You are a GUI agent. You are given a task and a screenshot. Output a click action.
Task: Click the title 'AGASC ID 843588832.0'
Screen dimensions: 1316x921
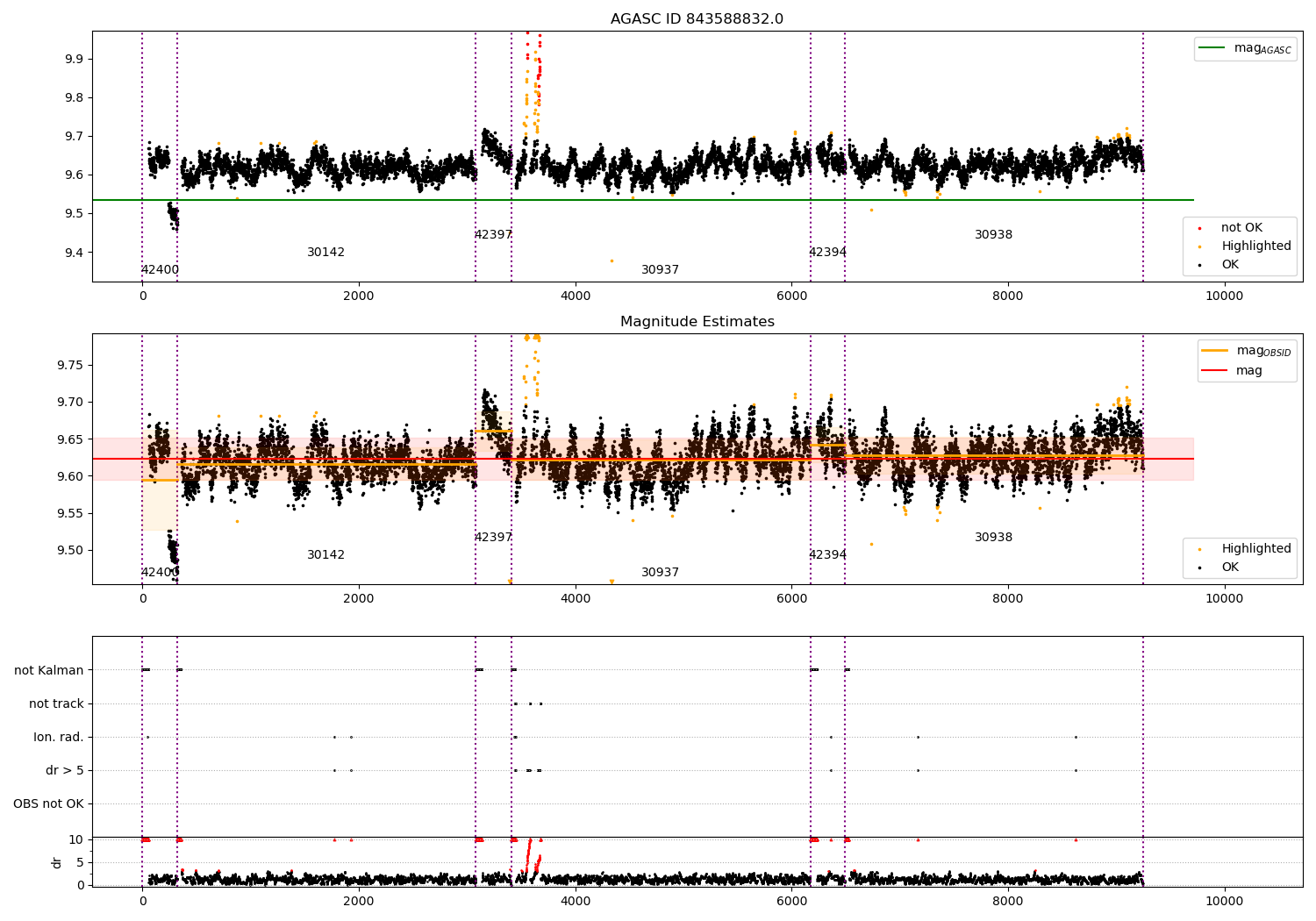697,19
